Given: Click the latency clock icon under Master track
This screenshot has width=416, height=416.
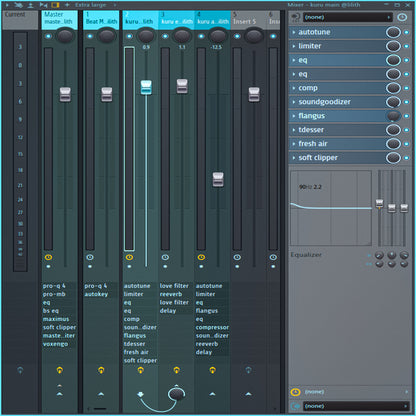Looking at the screenshot, I should pyautogui.click(x=48, y=257).
